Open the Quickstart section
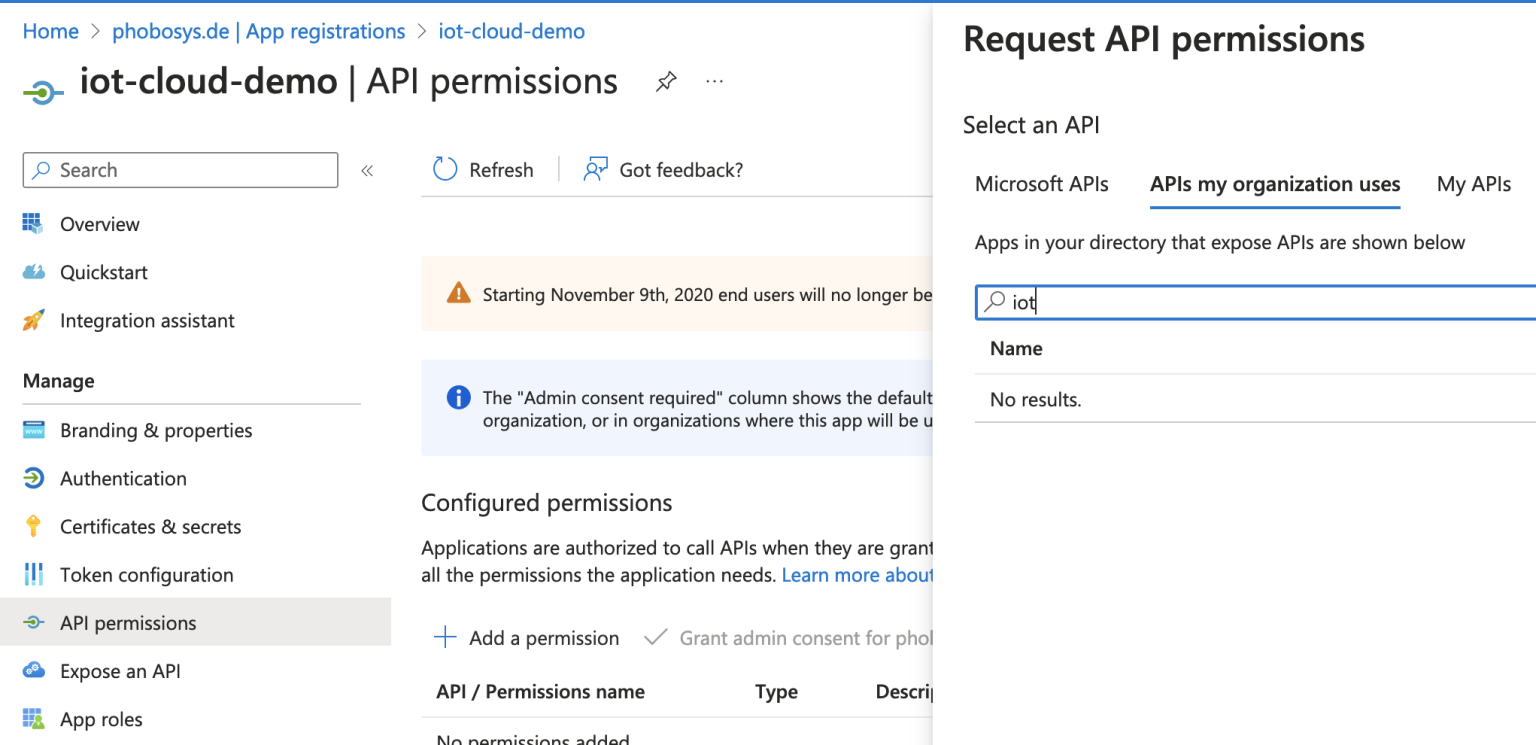Image resolution: width=1536 pixels, height=745 pixels. [x=102, y=271]
